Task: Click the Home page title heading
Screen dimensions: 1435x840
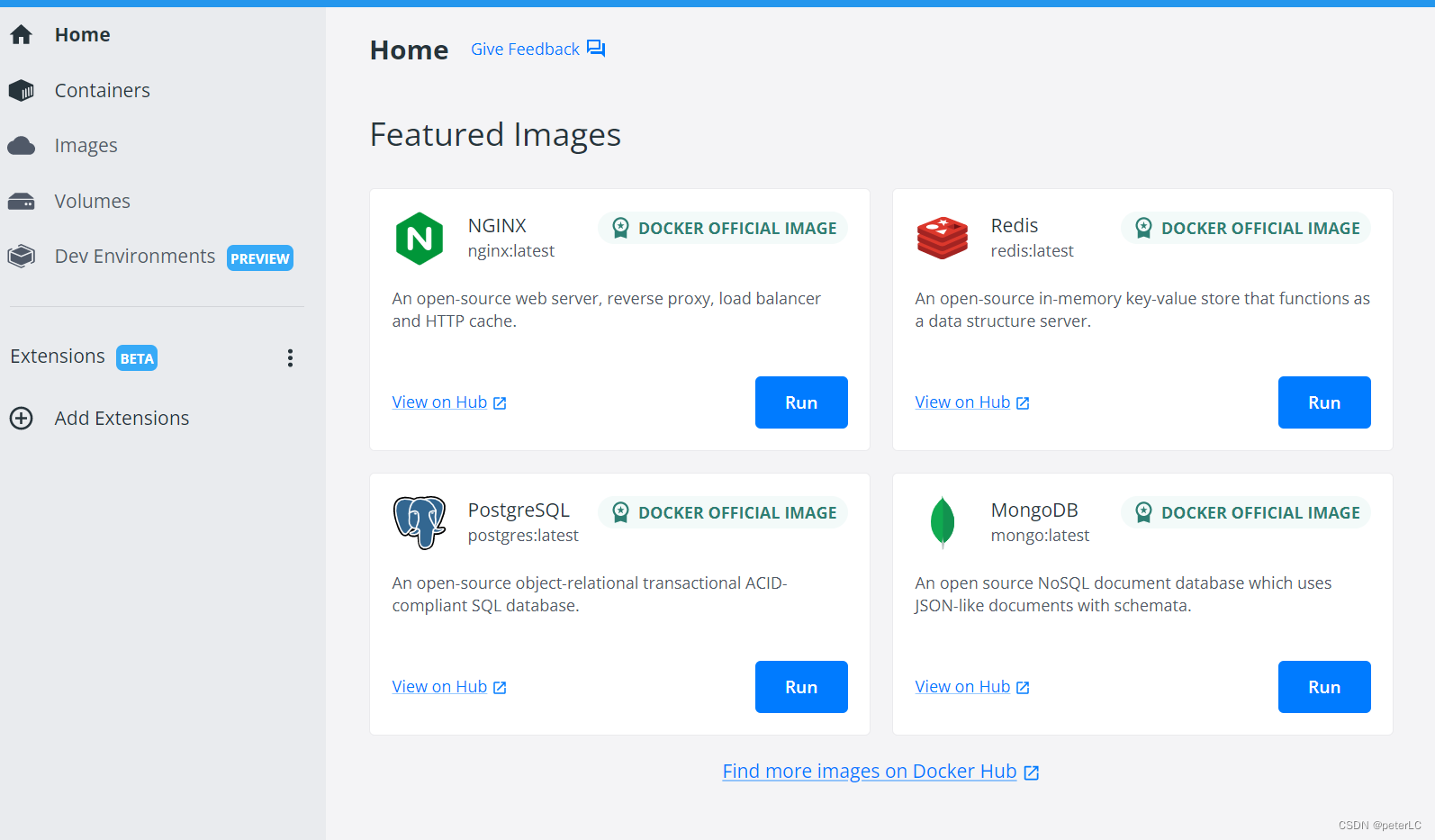Action: click(409, 50)
